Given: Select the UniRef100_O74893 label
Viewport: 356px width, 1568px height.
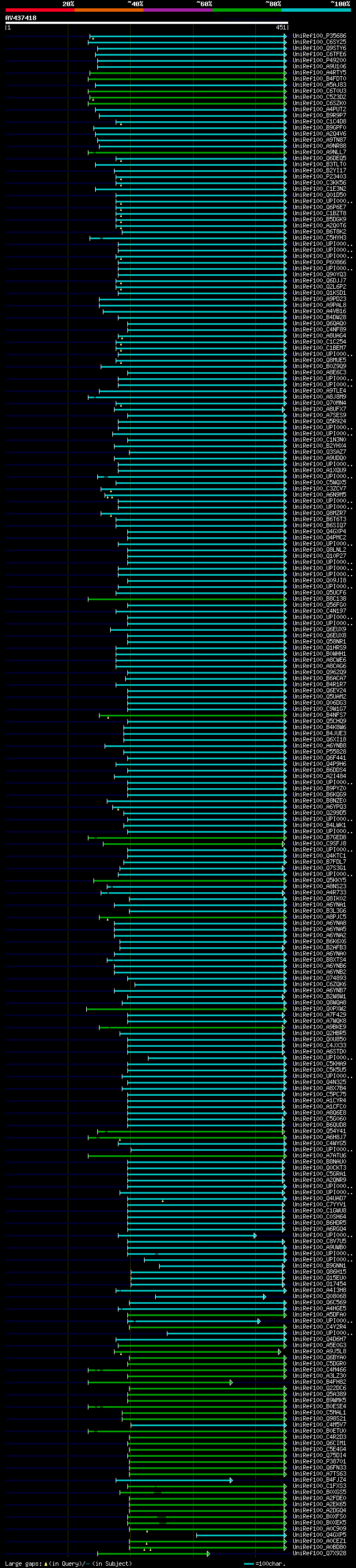Looking at the screenshot, I should point(319,978).
